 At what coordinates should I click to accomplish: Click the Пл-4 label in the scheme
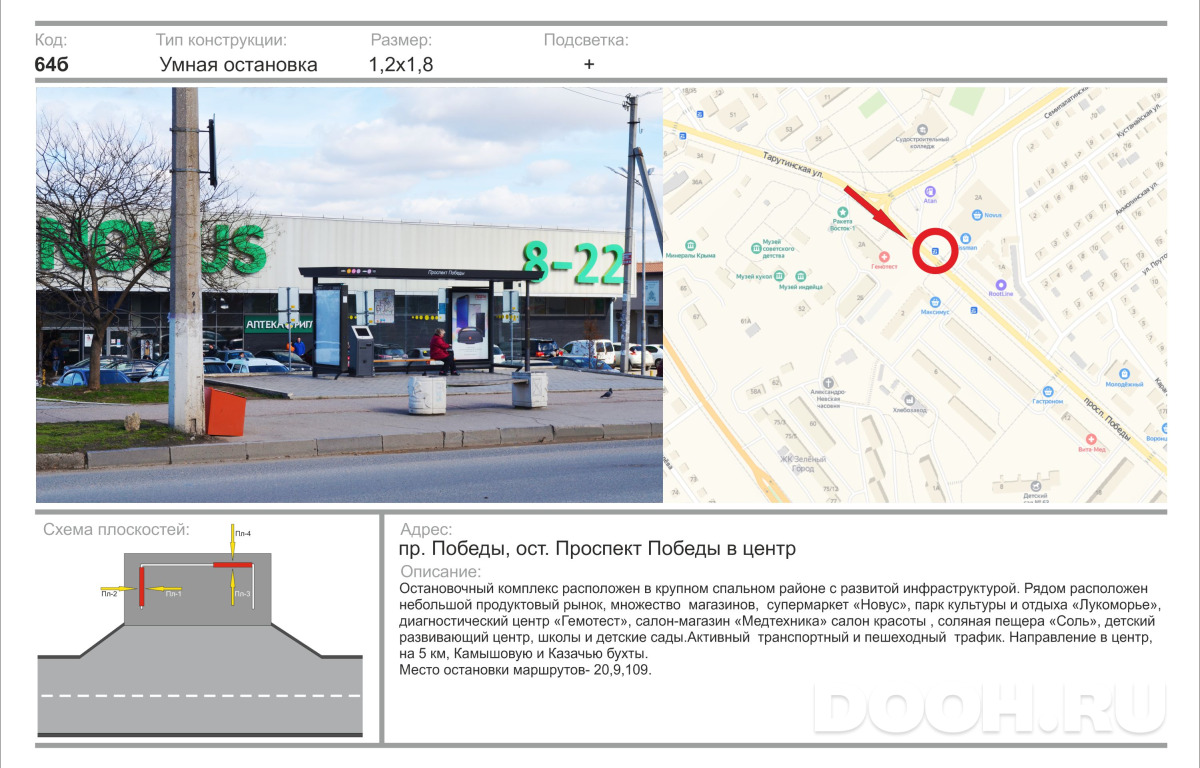click(243, 534)
